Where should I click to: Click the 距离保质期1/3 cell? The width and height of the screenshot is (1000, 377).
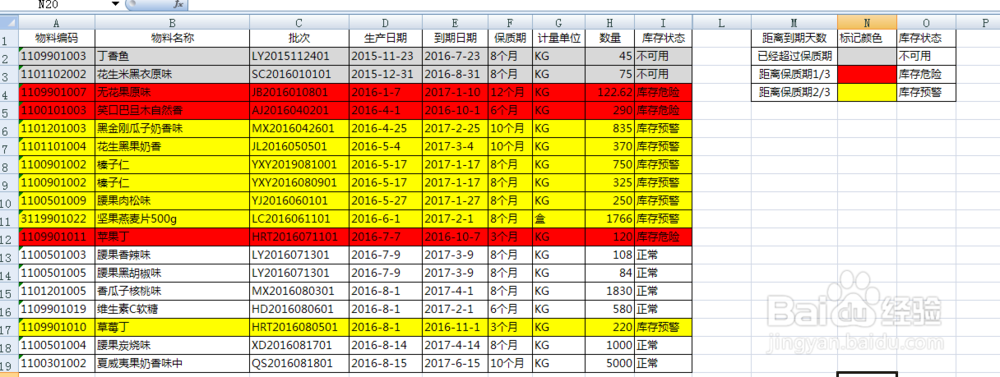coord(794,75)
